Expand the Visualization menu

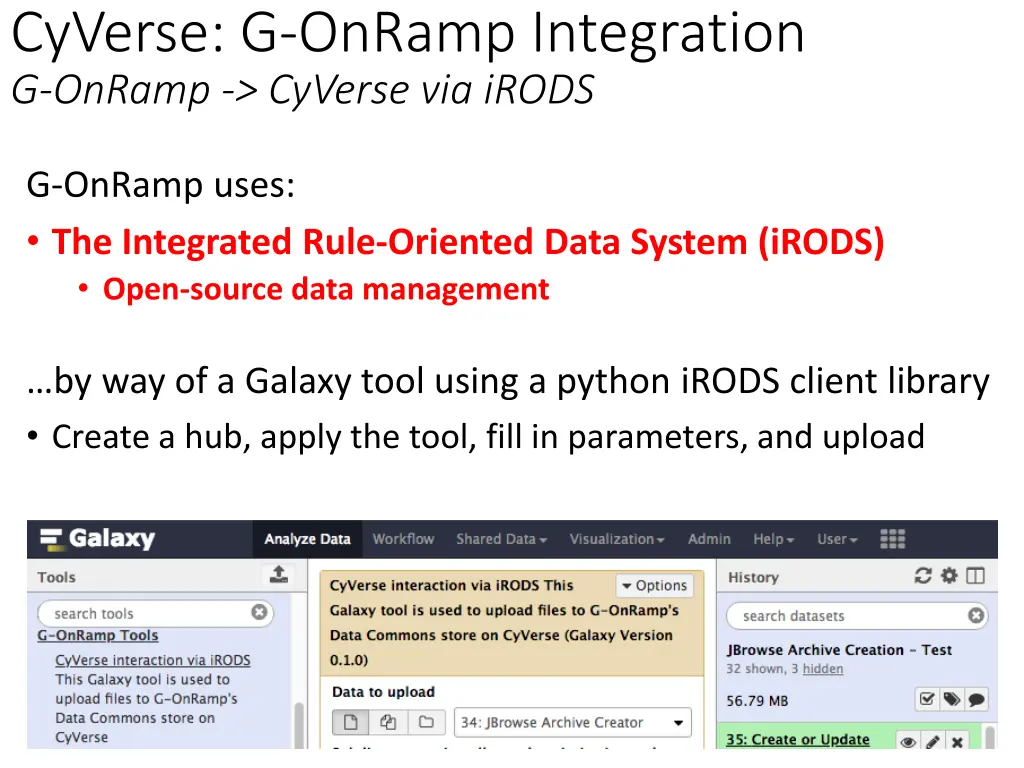616,539
